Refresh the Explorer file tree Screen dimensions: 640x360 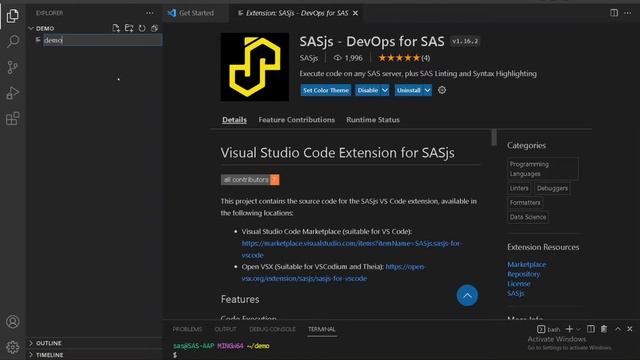click(x=142, y=28)
